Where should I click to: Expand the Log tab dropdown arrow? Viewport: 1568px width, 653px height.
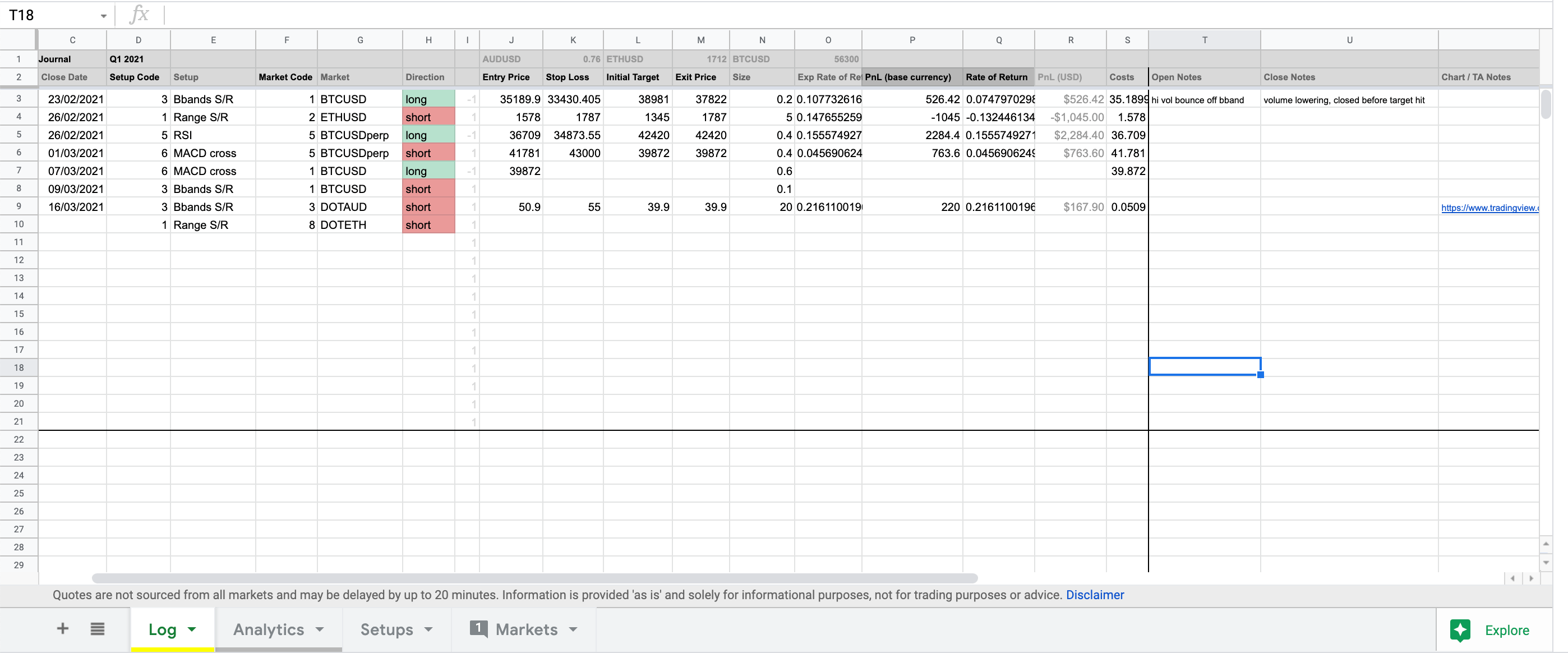192,631
